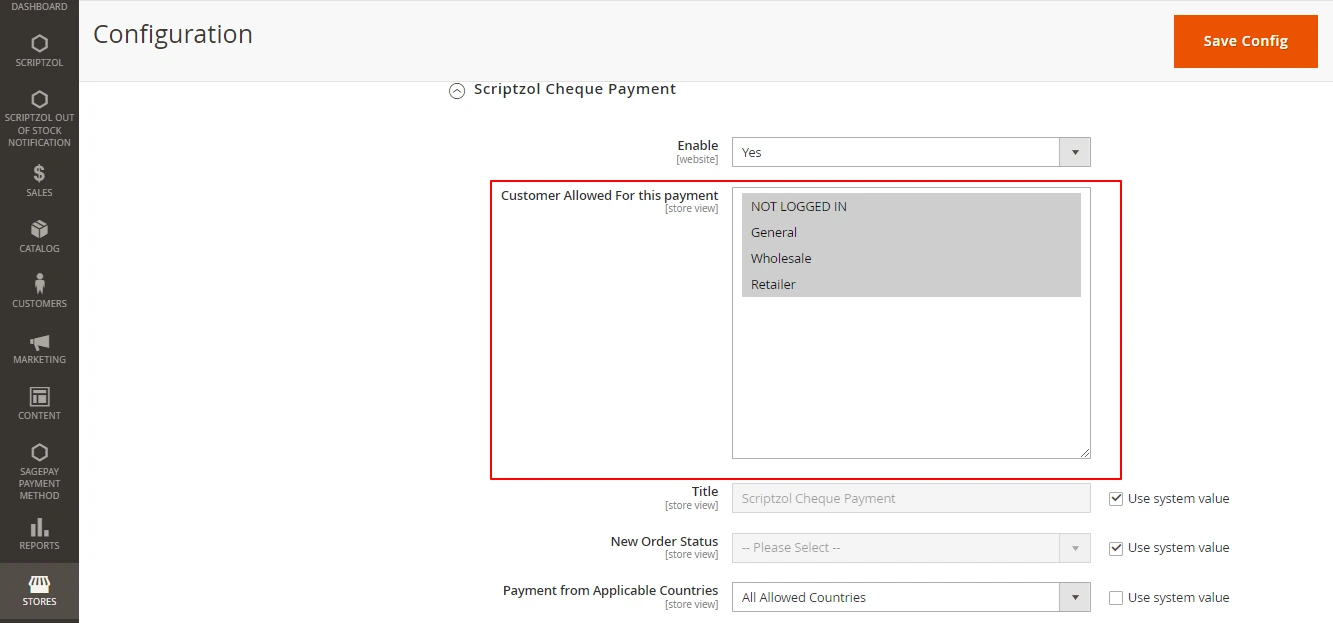Select Retailer customer group
Screen dimensions: 1333x623
pos(911,284)
